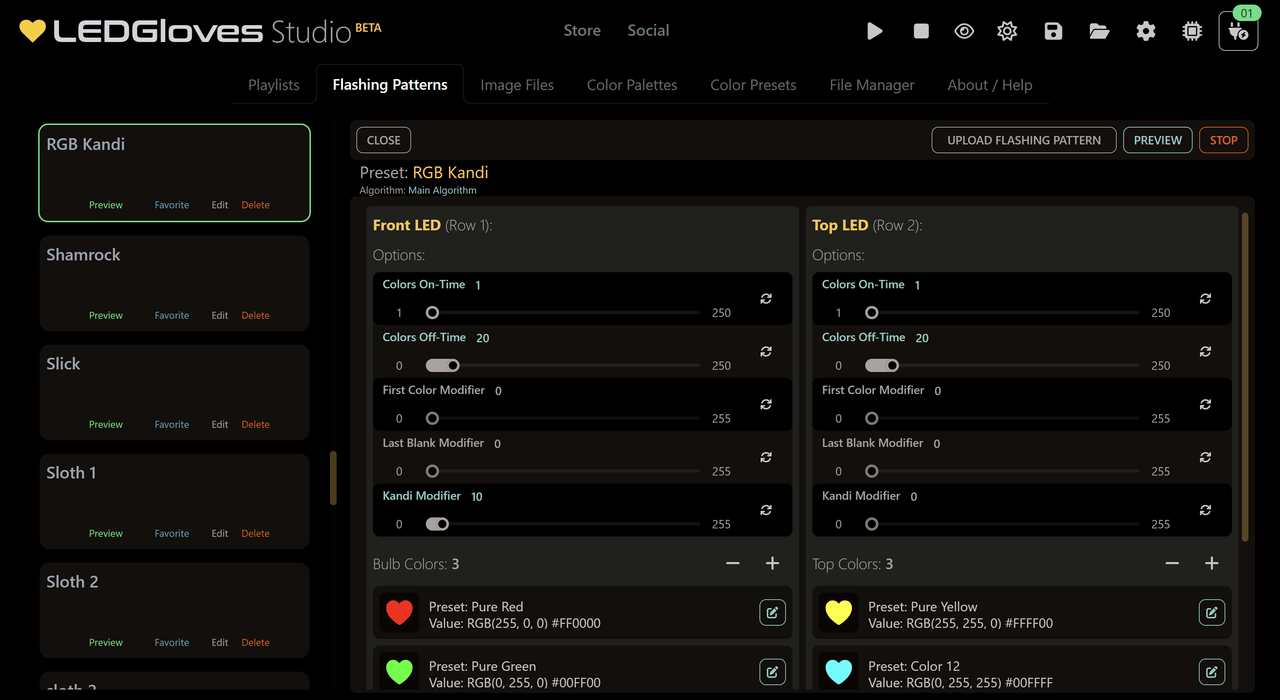Click the stop square icon in top toolbar

[x=921, y=31]
